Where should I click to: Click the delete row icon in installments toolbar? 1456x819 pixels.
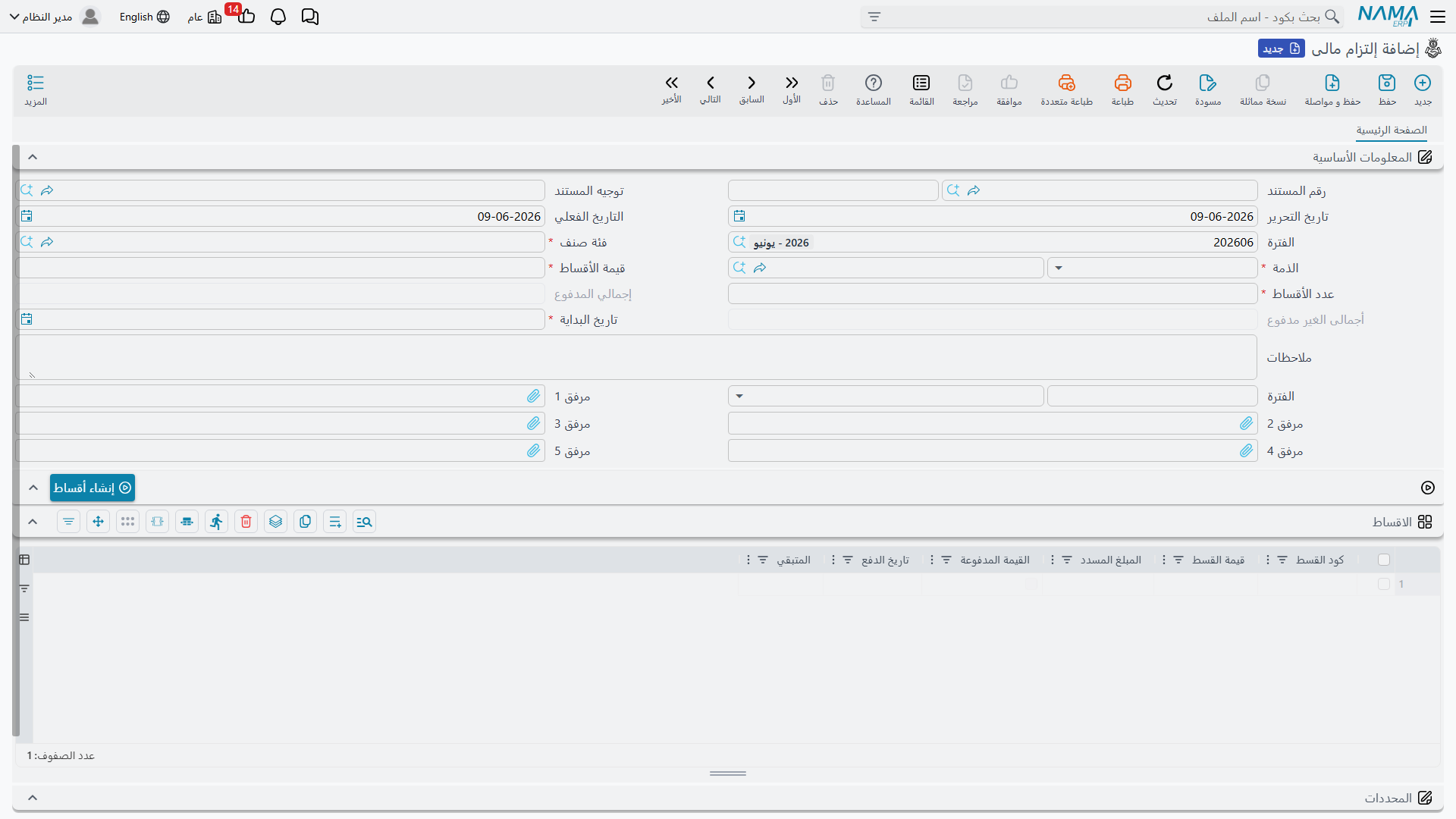pyautogui.click(x=246, y=522)
